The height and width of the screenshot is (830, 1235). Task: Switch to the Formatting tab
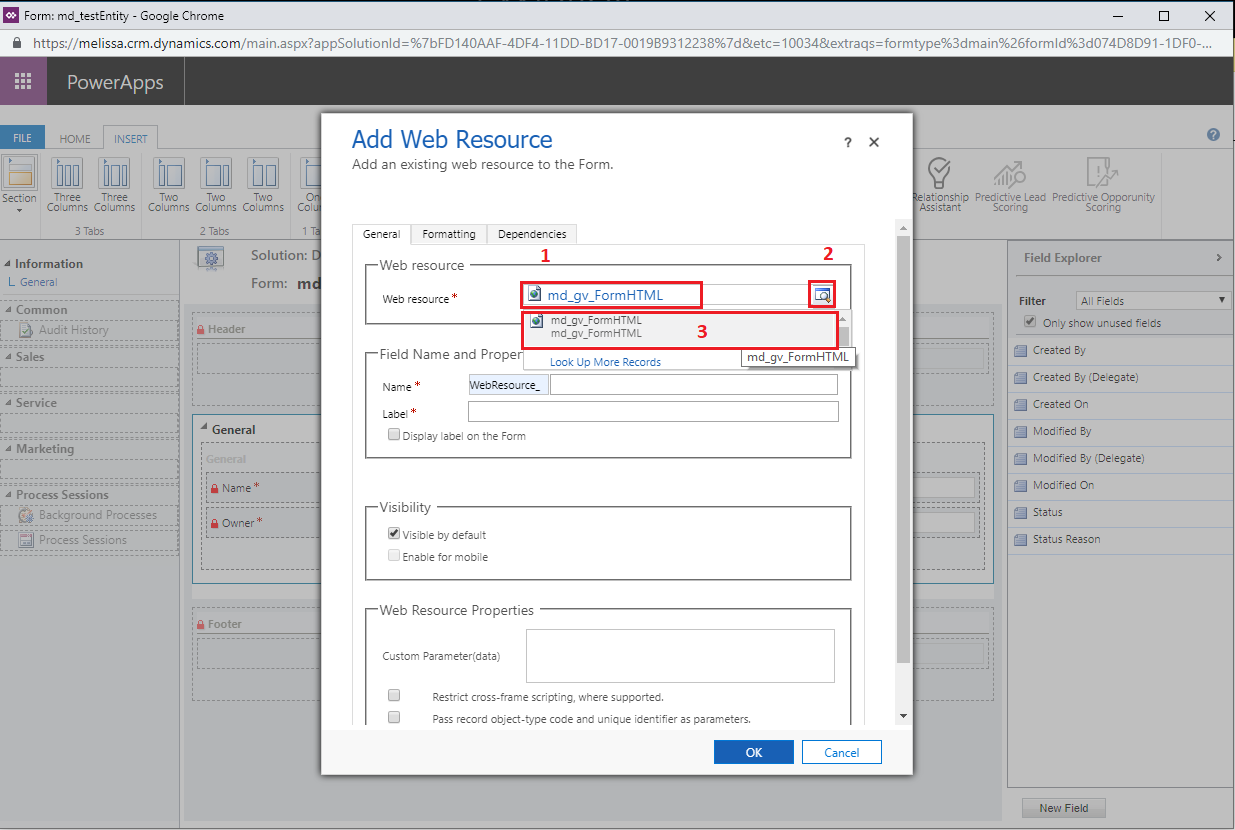(x=449, y=234)
